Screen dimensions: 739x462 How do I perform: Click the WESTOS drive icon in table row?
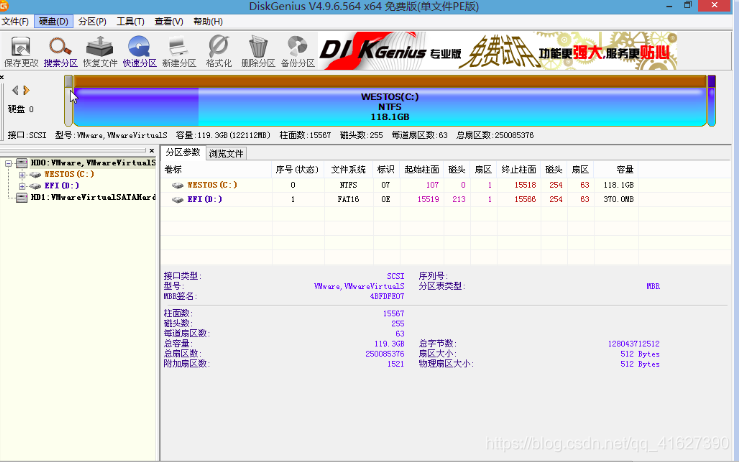pos(177,186)
